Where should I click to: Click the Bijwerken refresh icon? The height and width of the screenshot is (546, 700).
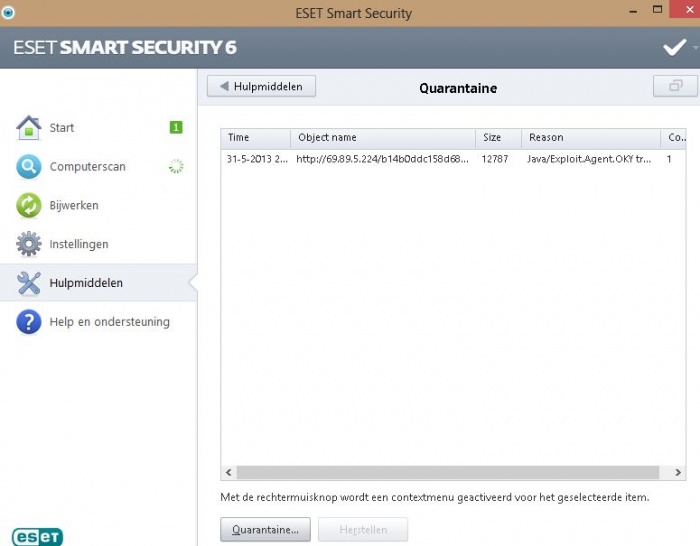pyautogui.click(x=29, y=205)
